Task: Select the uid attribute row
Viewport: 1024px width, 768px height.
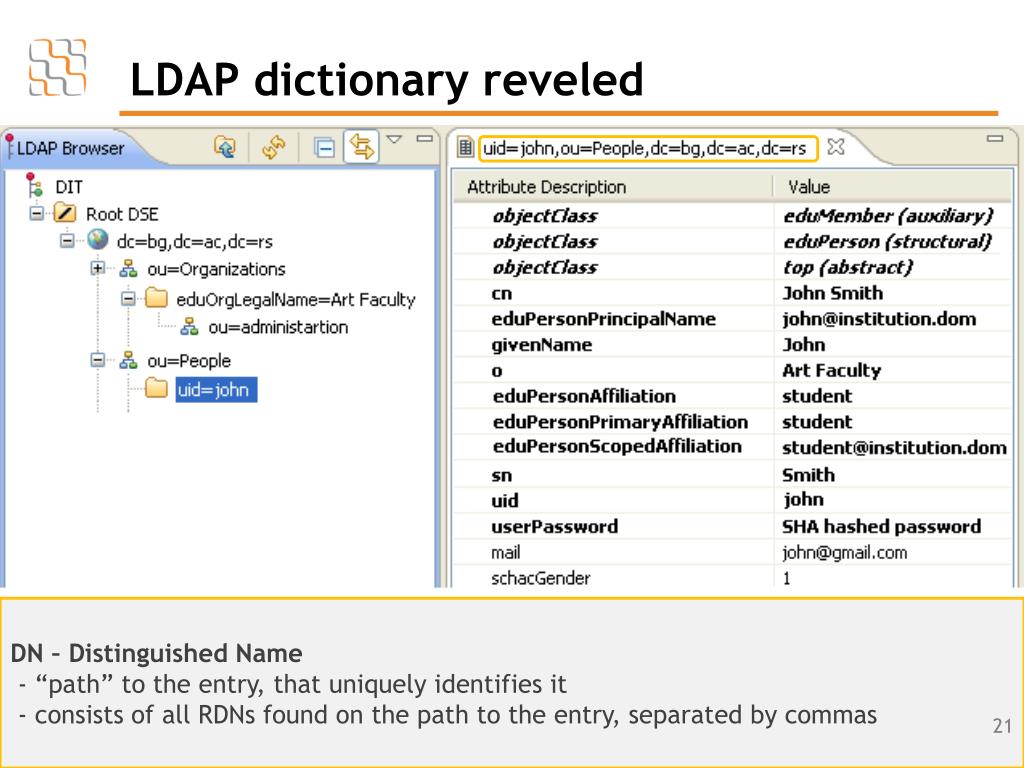Action: pyautogui.click(x=733, y=500)
